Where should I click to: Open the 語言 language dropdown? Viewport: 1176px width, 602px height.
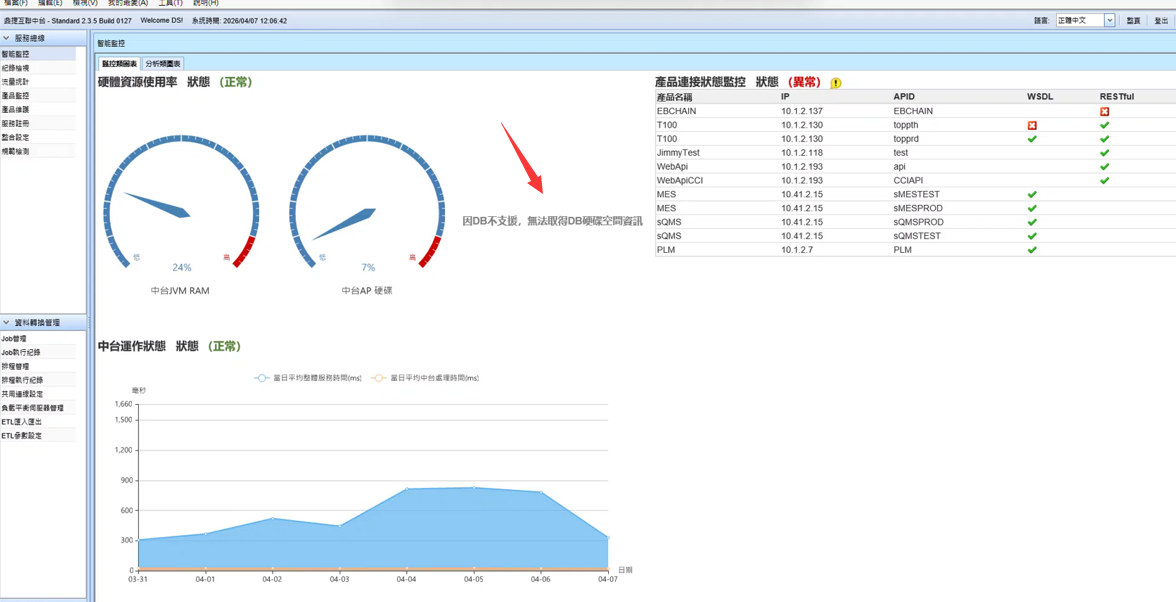tap(1109, 20)
